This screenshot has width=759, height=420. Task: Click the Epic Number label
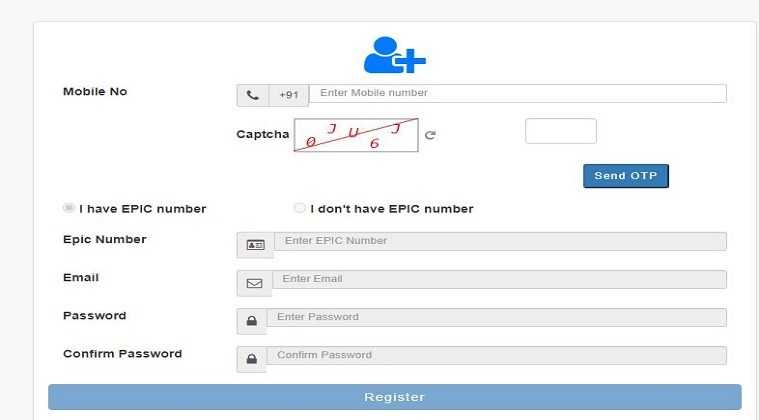[x=105, y=240]
